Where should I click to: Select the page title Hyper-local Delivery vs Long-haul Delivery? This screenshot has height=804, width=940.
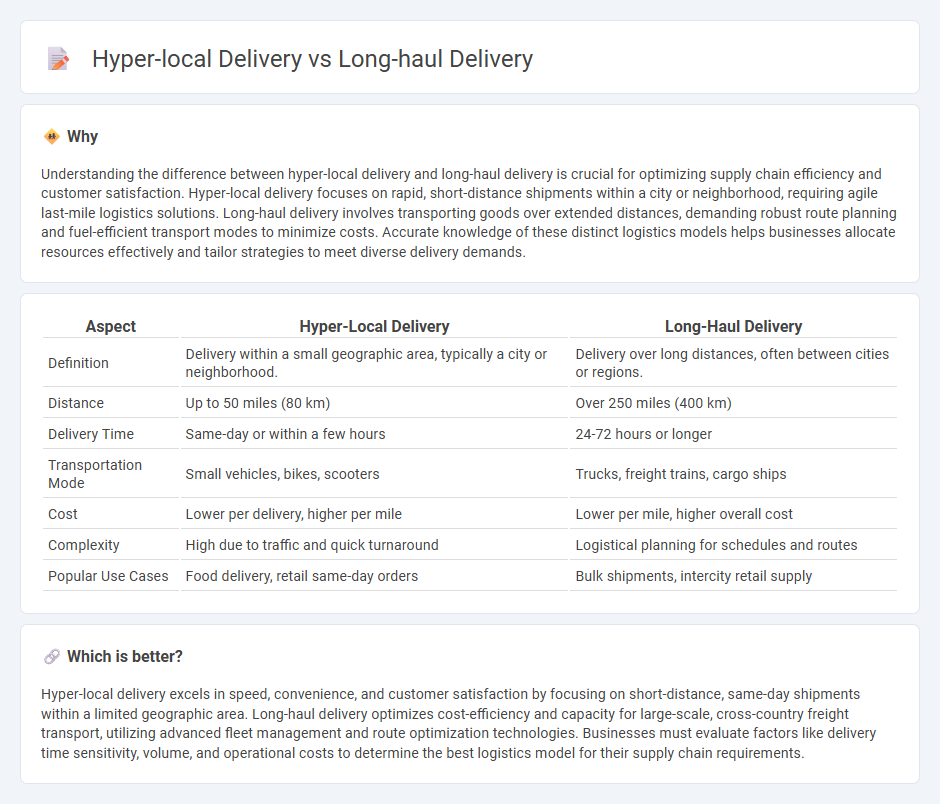pyautogui.click(x=312, y=59)
